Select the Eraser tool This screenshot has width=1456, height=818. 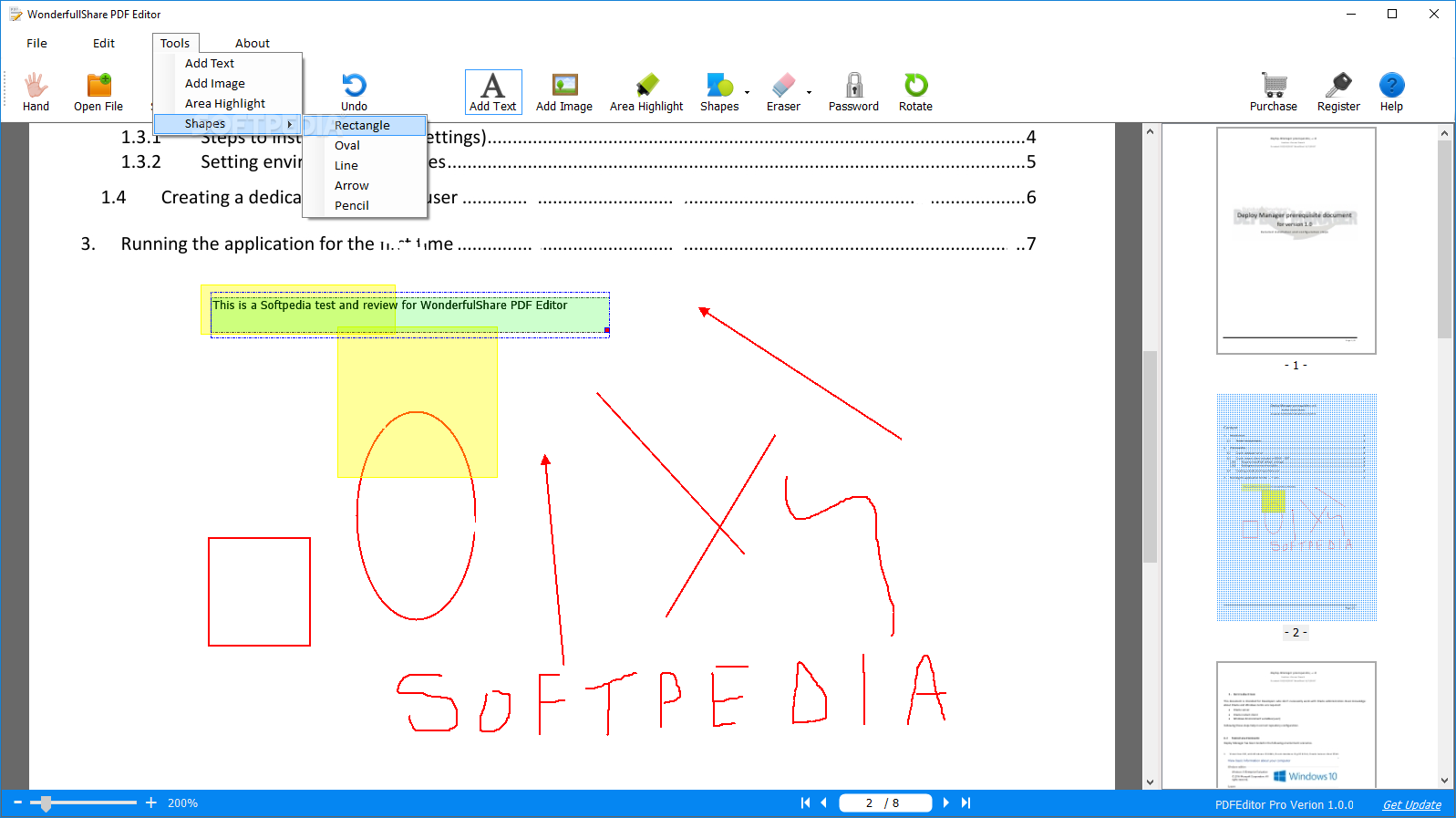(783, 92)
